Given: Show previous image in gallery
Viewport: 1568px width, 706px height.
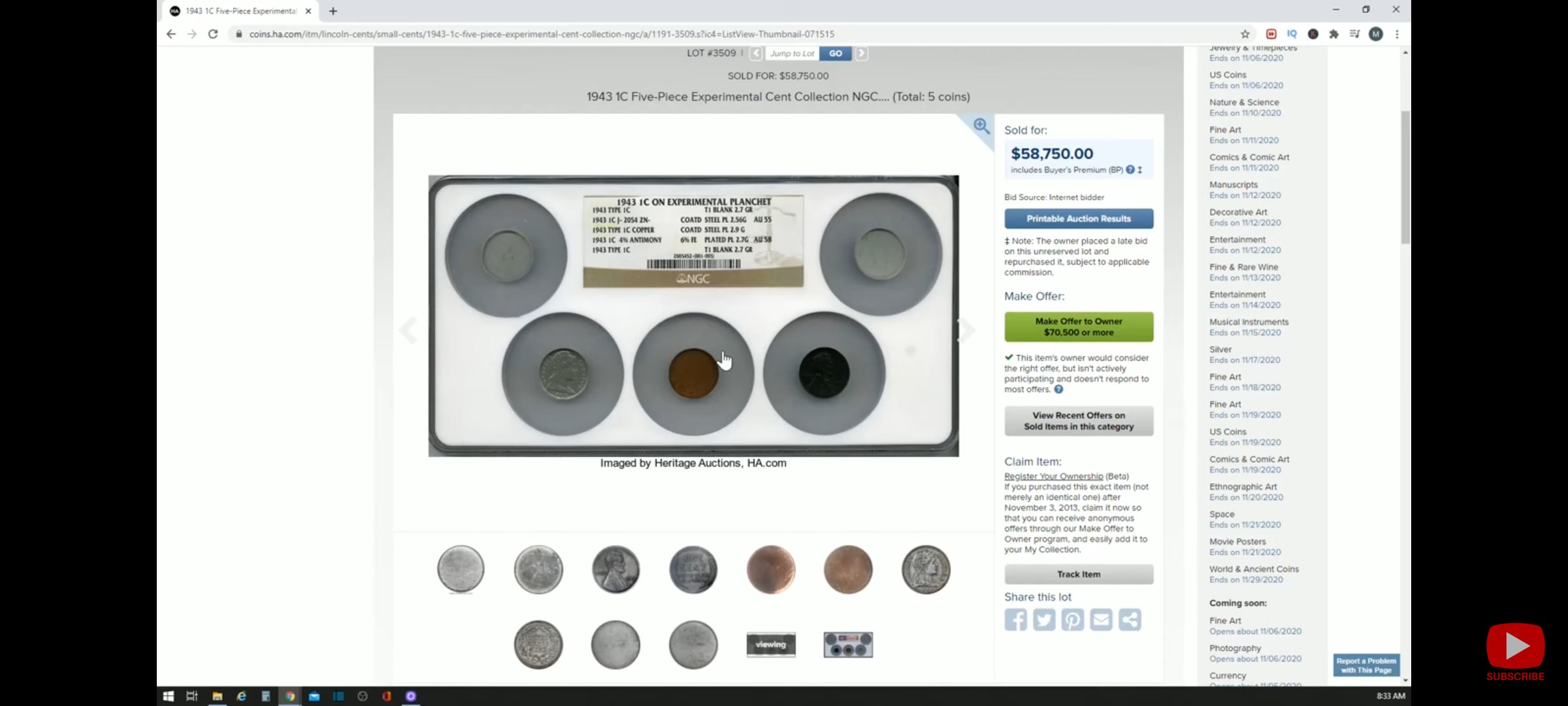Looking at the screenshot, I should (x=408, y=330).
